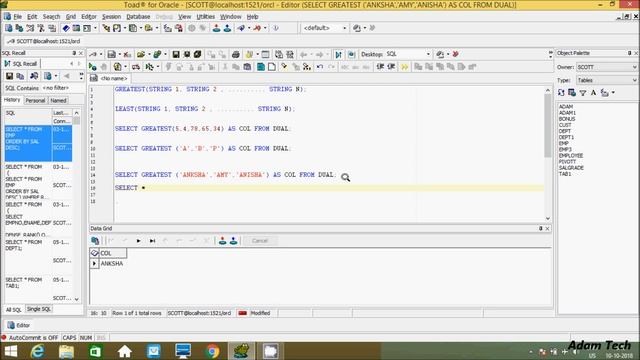The width and height of the screenshot is (640, 360).
Task: Click the rollback icon in Data Grid toolbar
Action: [233, 241]
